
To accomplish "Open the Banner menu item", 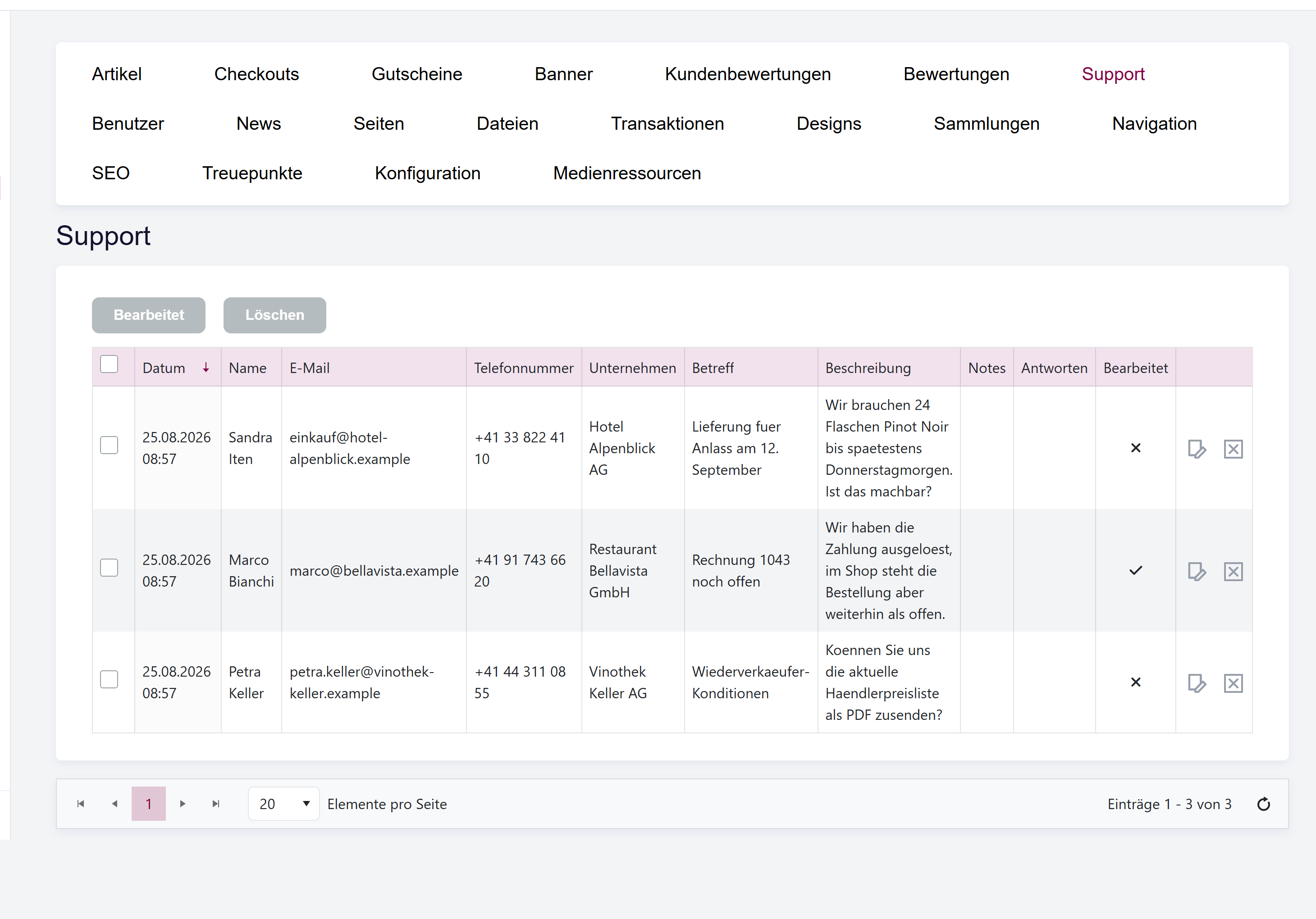I will (x=563, y=74).
